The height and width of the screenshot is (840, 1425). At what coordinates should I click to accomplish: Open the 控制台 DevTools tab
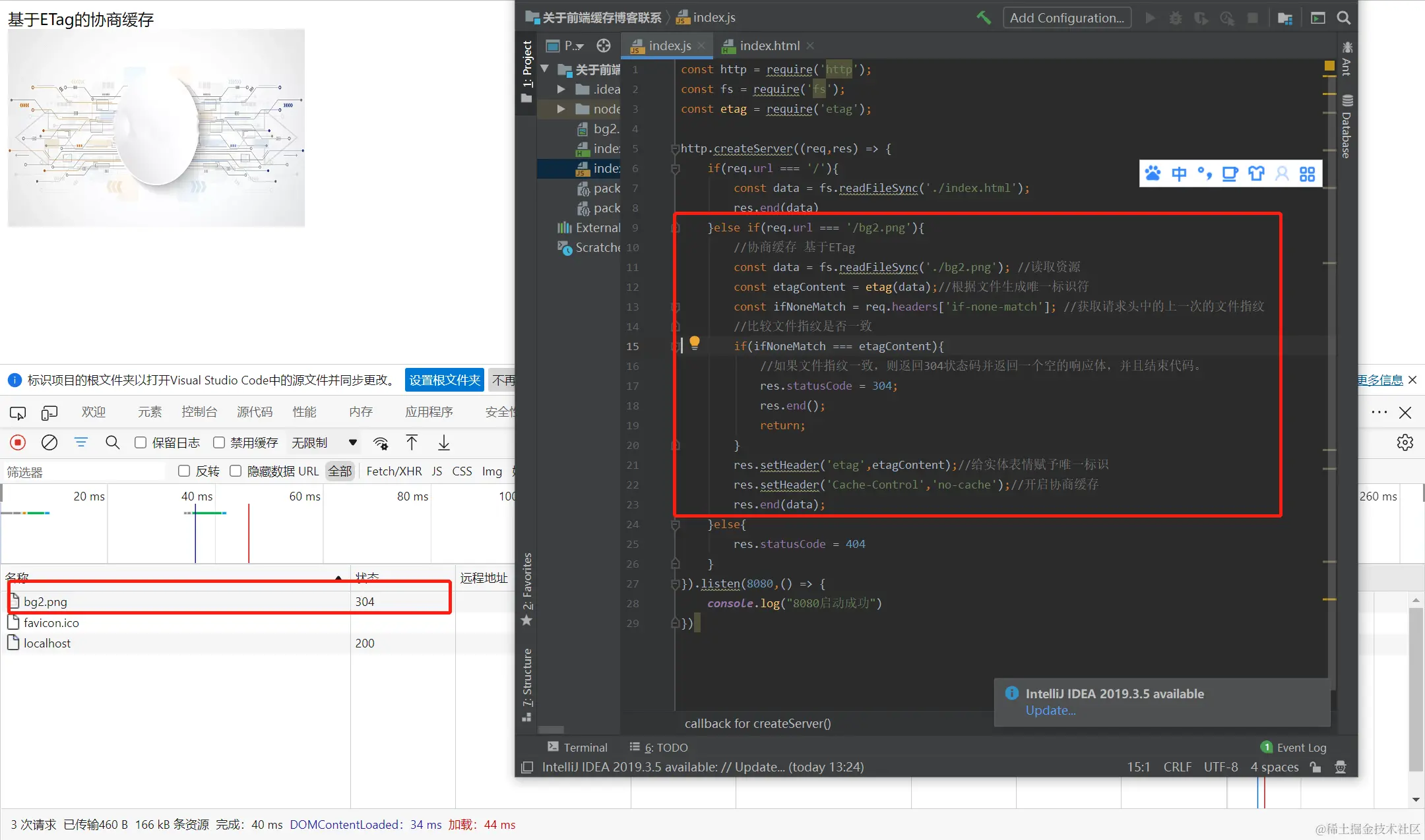[x=199, y=412]
